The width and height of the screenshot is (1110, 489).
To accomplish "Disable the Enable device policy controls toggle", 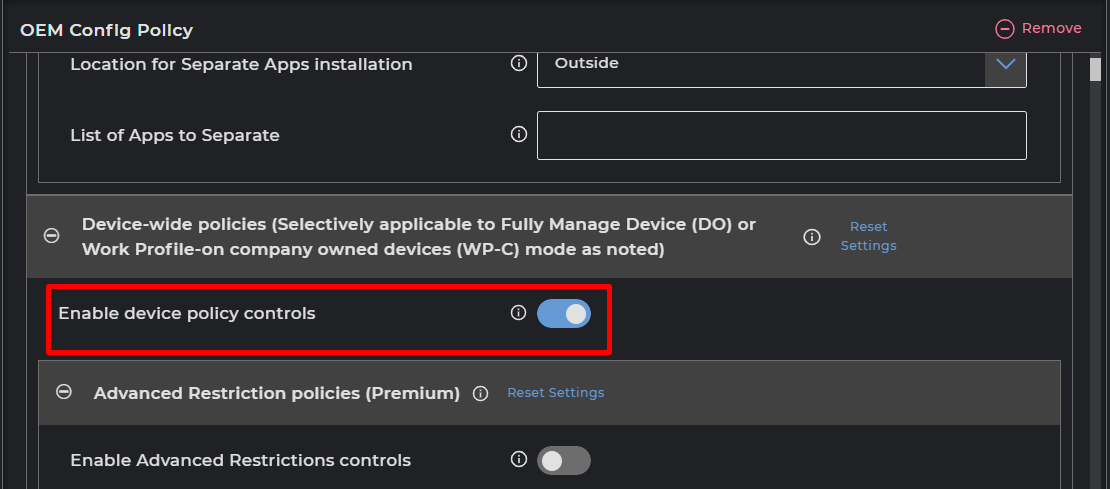I will [x=564, y=314].
